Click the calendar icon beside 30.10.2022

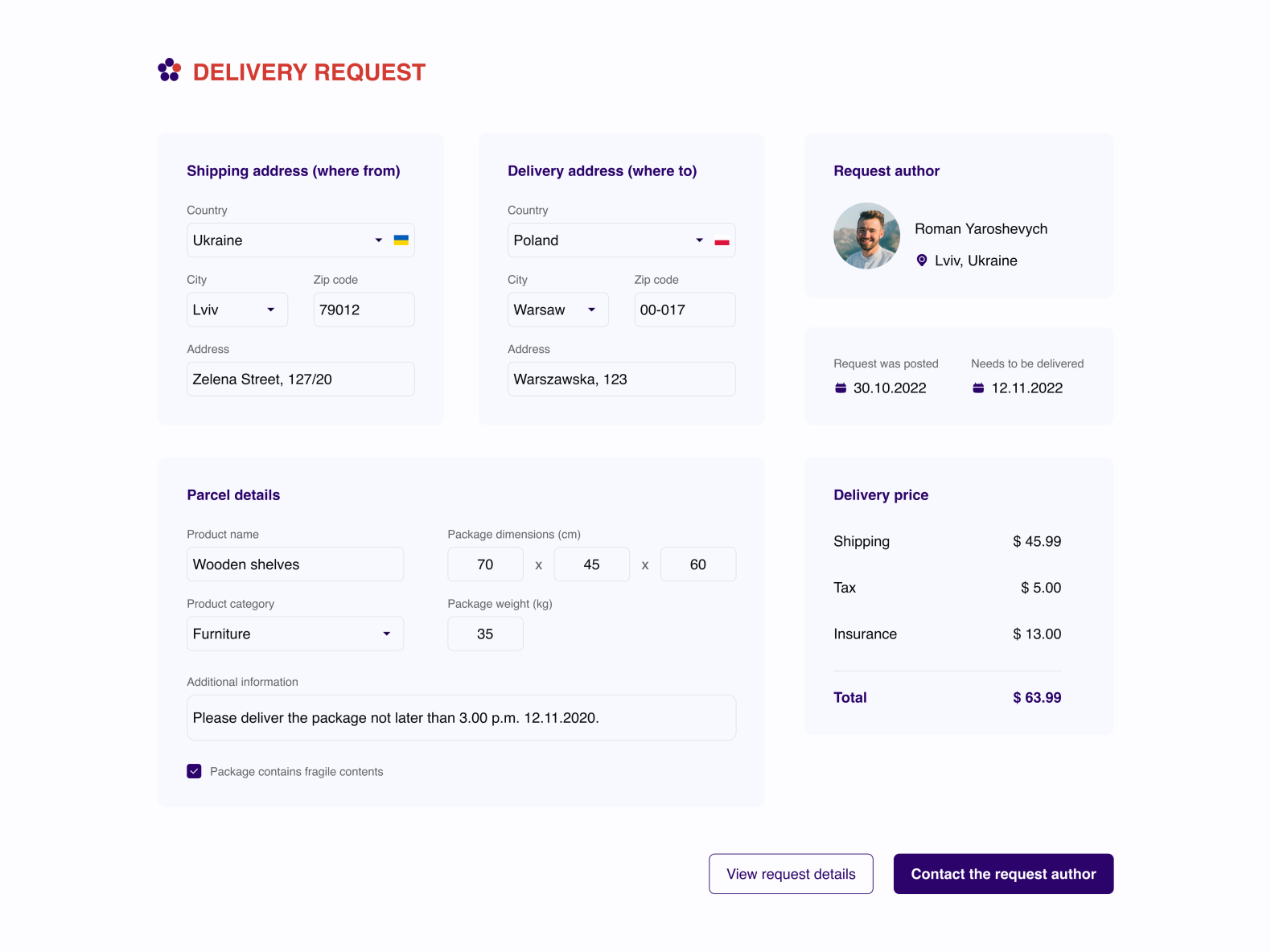coord(840,388)
